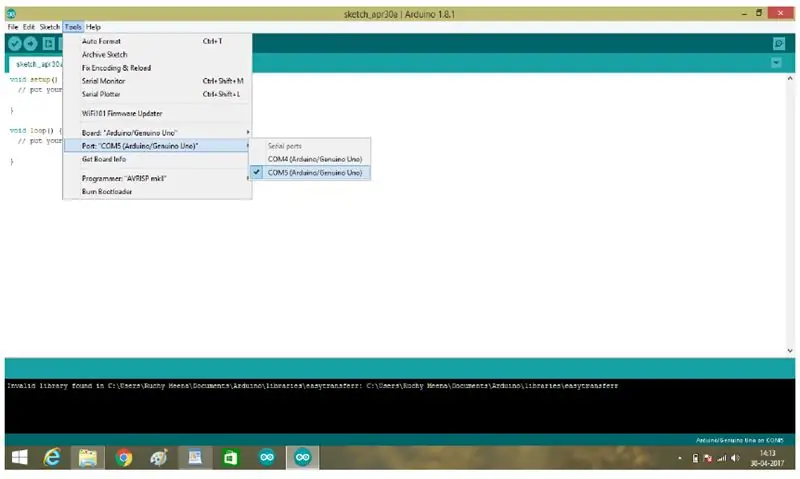Open the picture viewer taskbar icon

[195, 458]
